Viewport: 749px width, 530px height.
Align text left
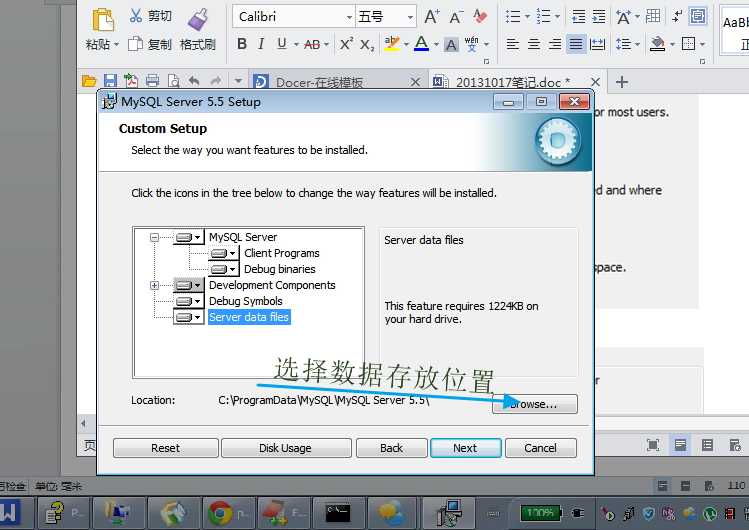[x=513, y=44]
